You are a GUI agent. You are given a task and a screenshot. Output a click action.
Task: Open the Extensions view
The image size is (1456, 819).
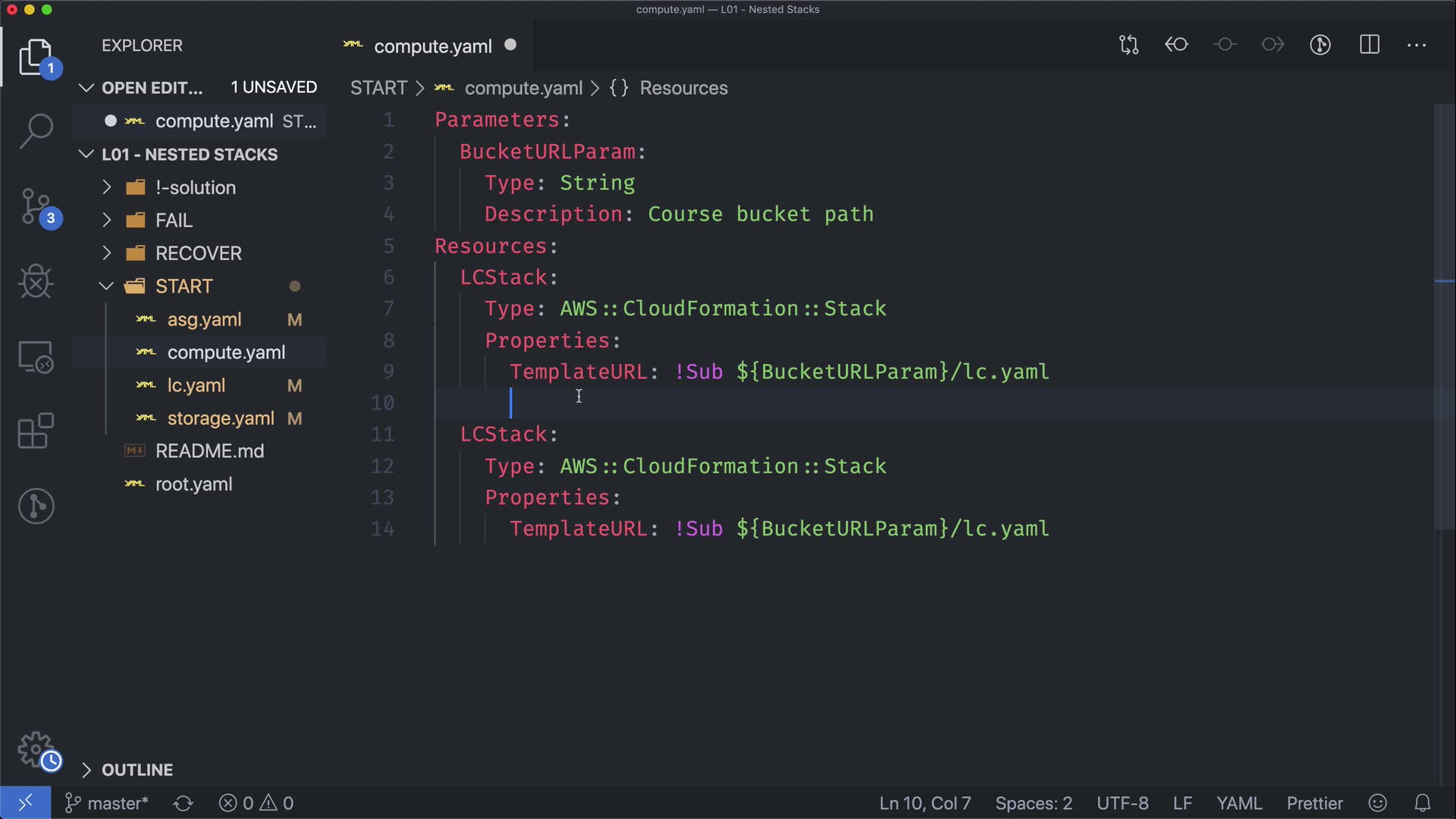[x=36, y=431]
